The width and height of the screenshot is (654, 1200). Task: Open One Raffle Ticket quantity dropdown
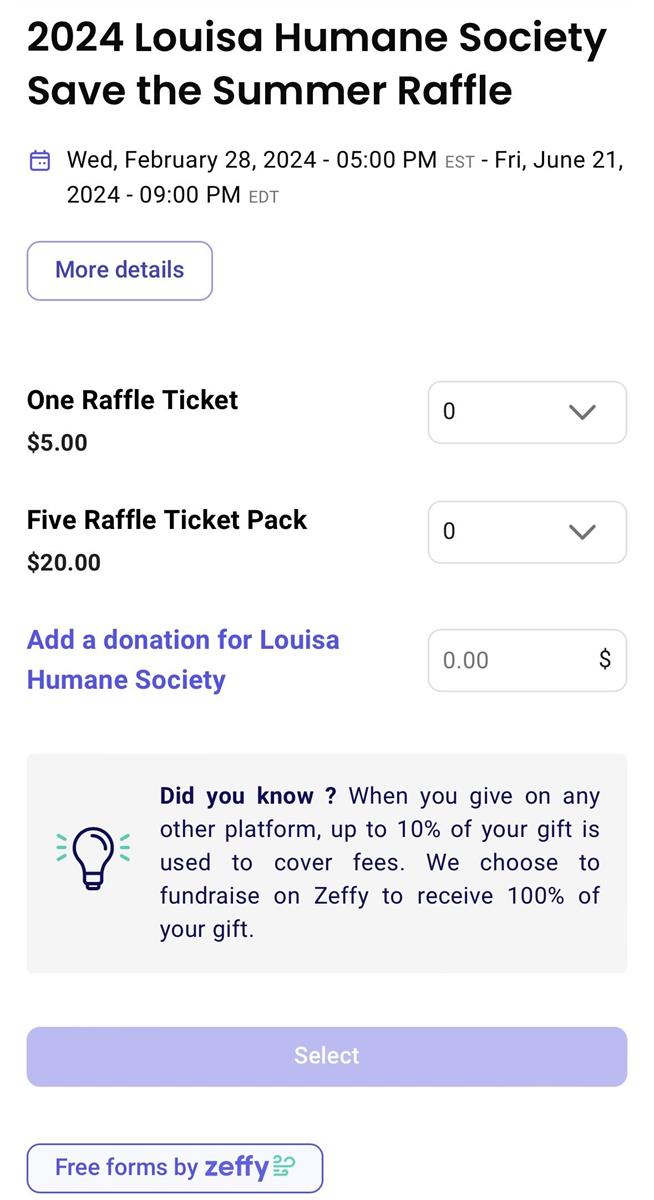coord(527,412)
